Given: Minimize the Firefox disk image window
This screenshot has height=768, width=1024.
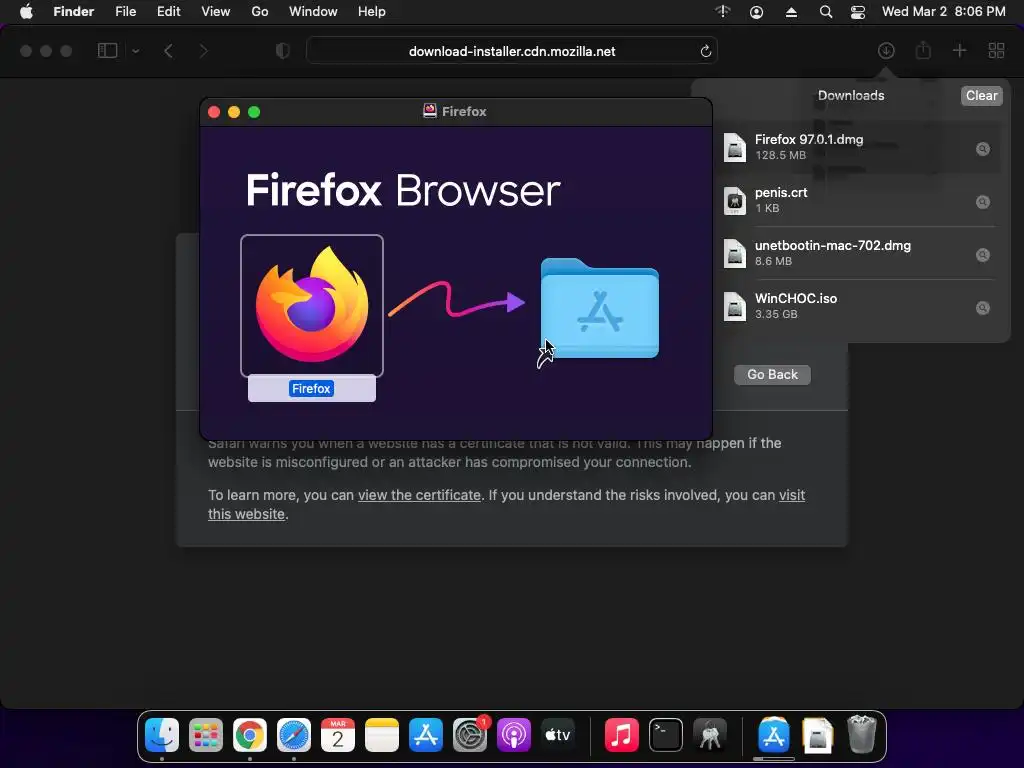Looking at the screenshot, I should [234, 112].
